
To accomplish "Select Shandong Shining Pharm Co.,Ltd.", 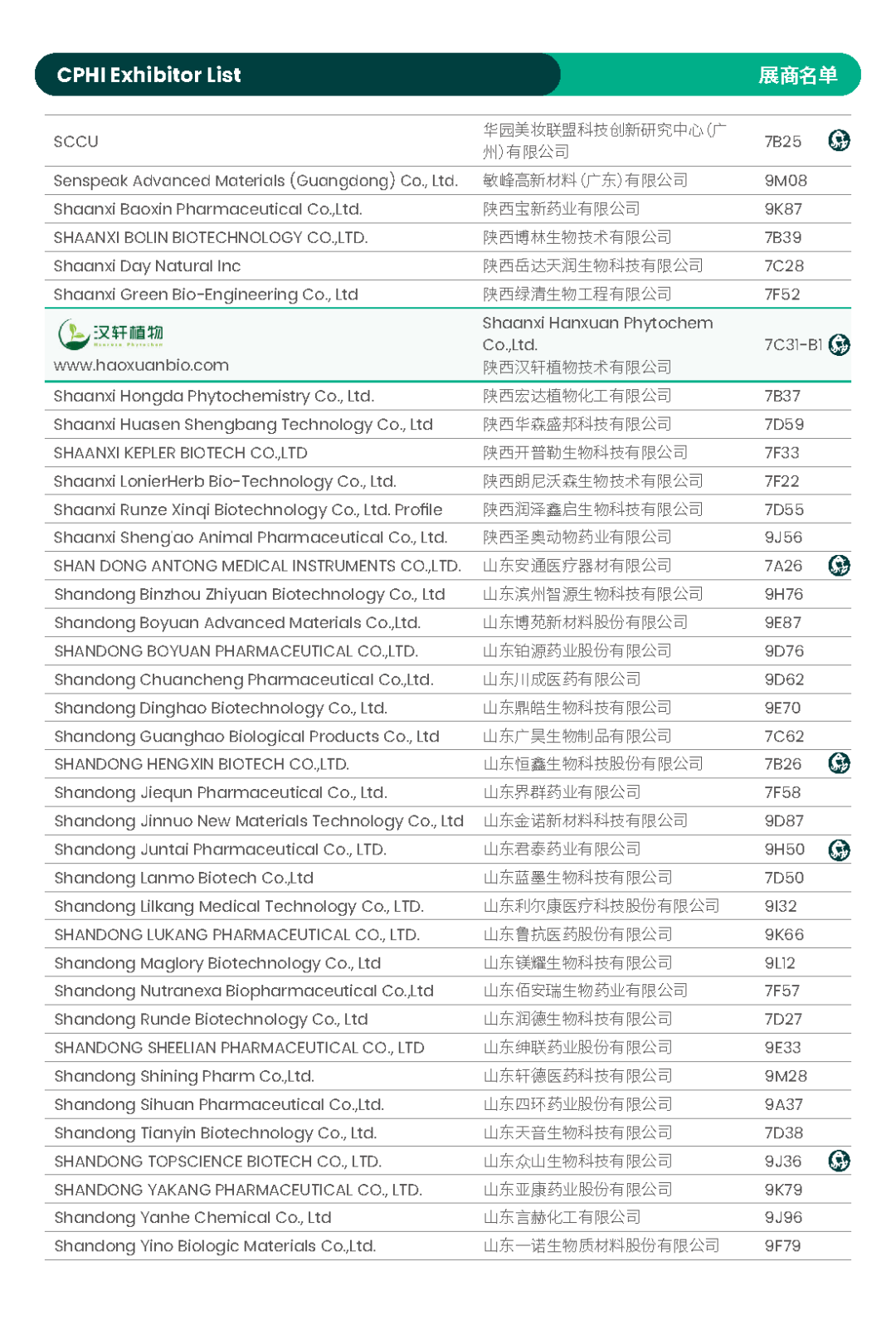I will coord(184,1076).
